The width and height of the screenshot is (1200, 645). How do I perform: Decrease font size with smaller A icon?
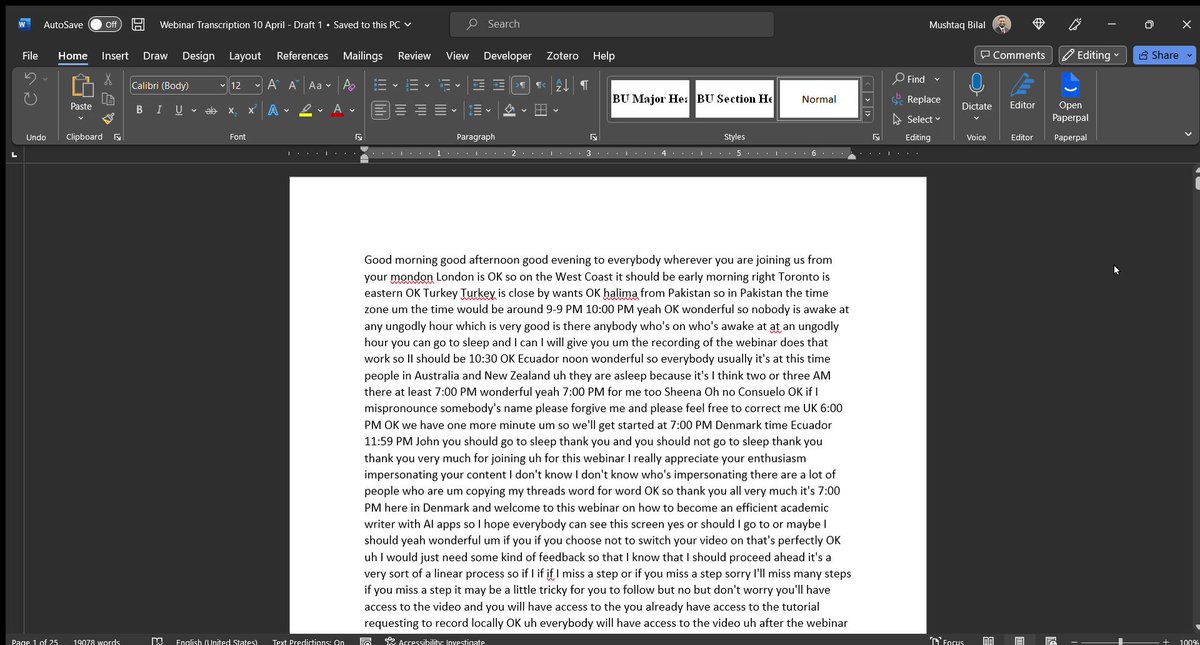point(294,86)
